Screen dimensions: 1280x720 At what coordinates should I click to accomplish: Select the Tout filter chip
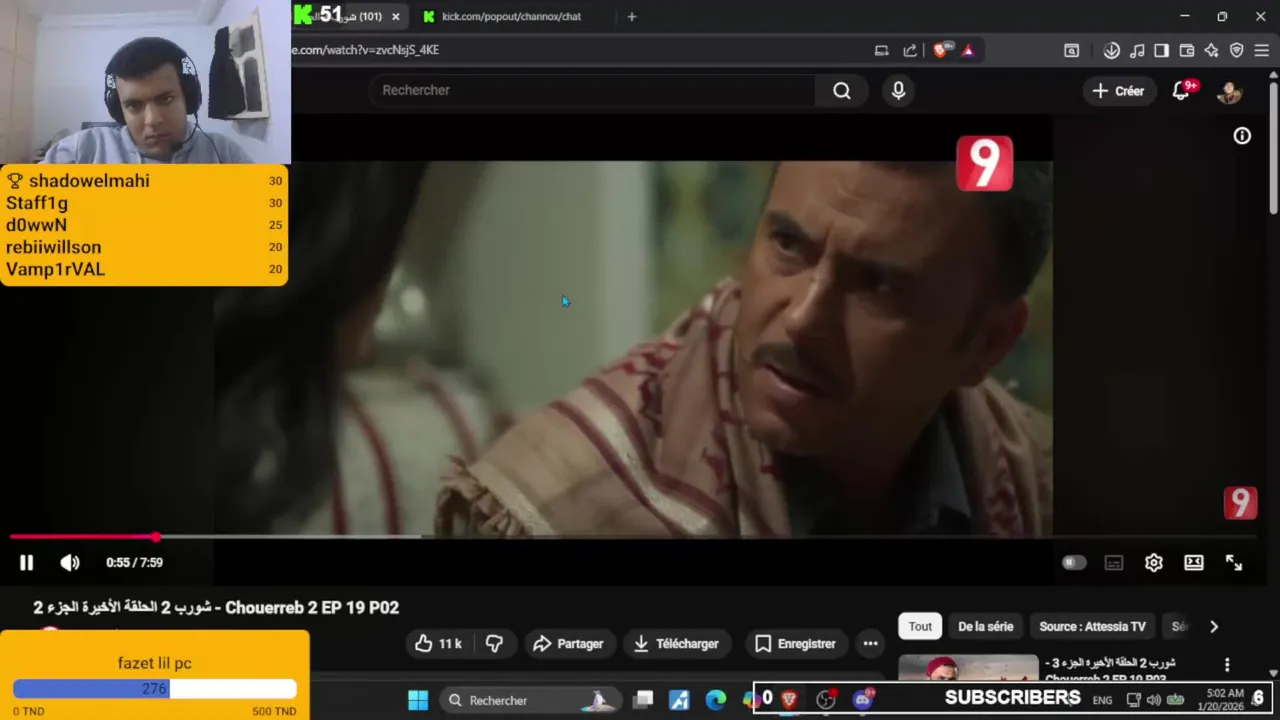pyautogui.click(x=920, y=627)
